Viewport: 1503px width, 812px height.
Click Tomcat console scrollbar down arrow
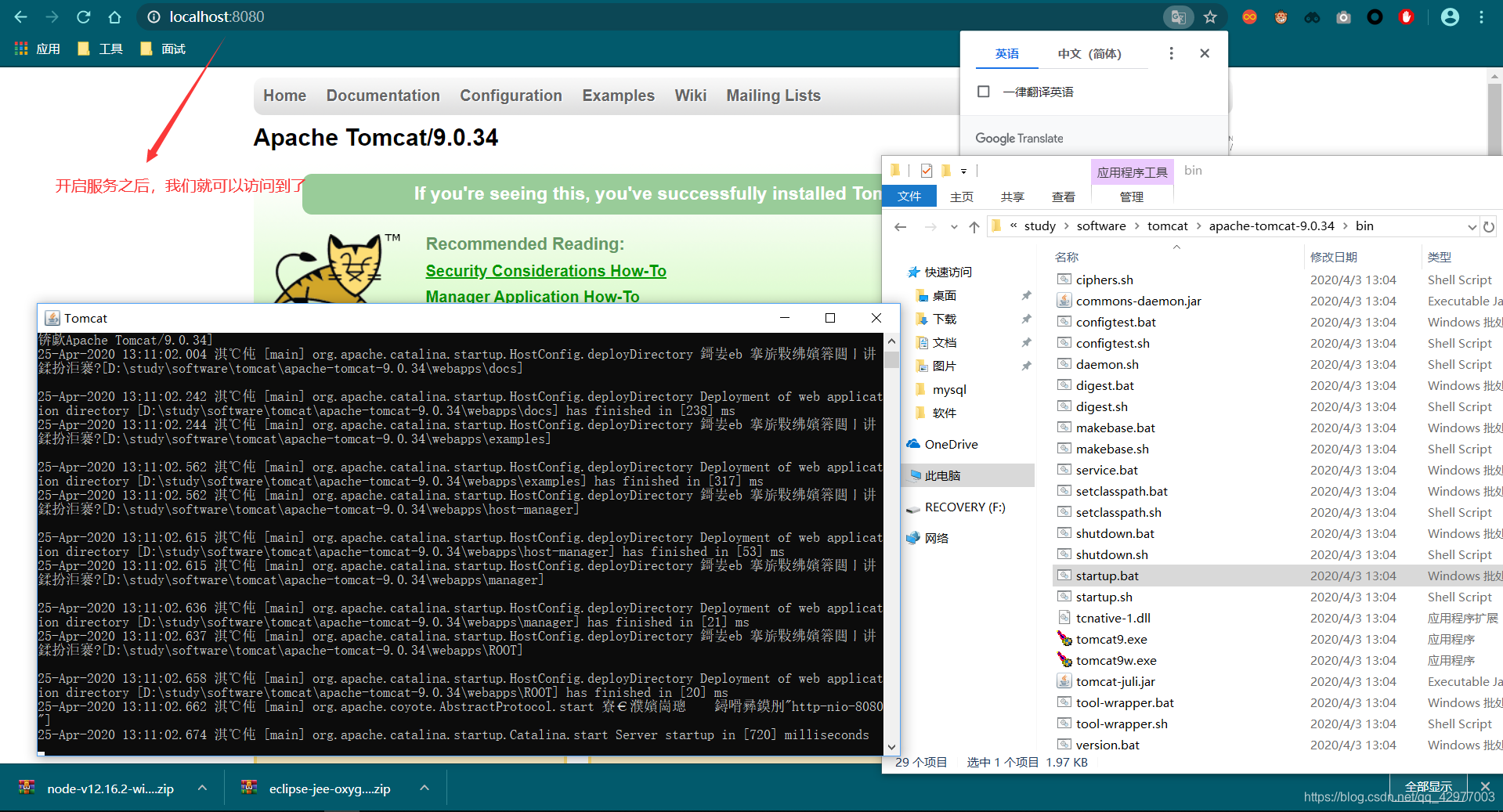click(x=891, y=747)
